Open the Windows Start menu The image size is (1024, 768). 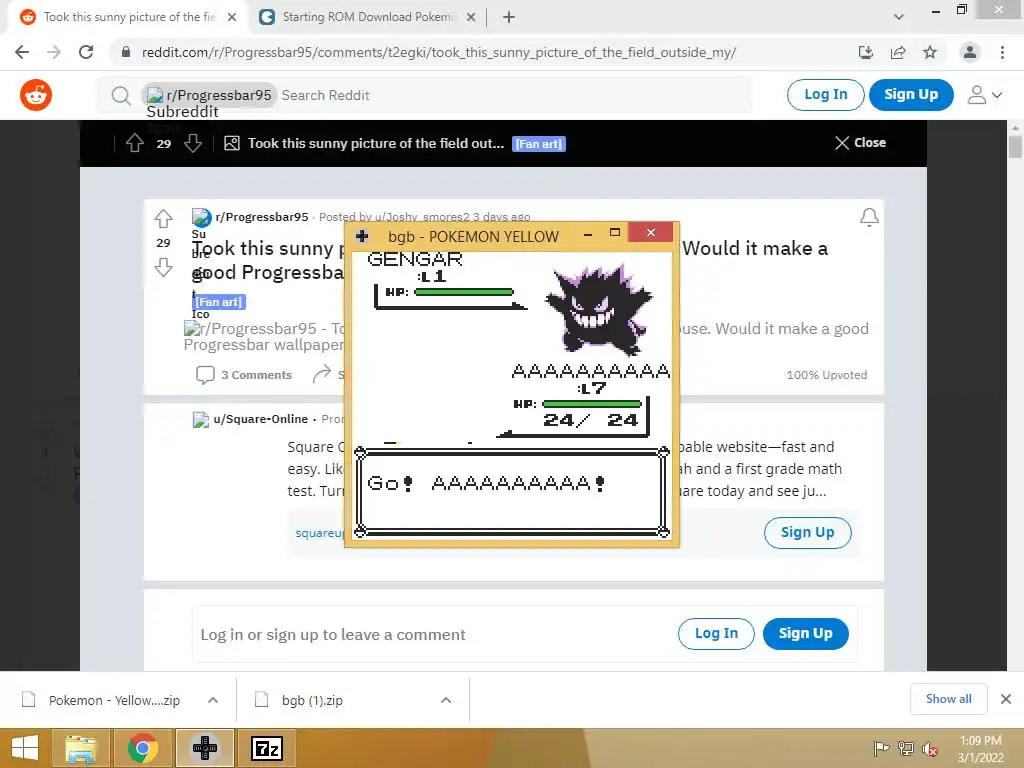pyautogui.click(x=25, y=748)
